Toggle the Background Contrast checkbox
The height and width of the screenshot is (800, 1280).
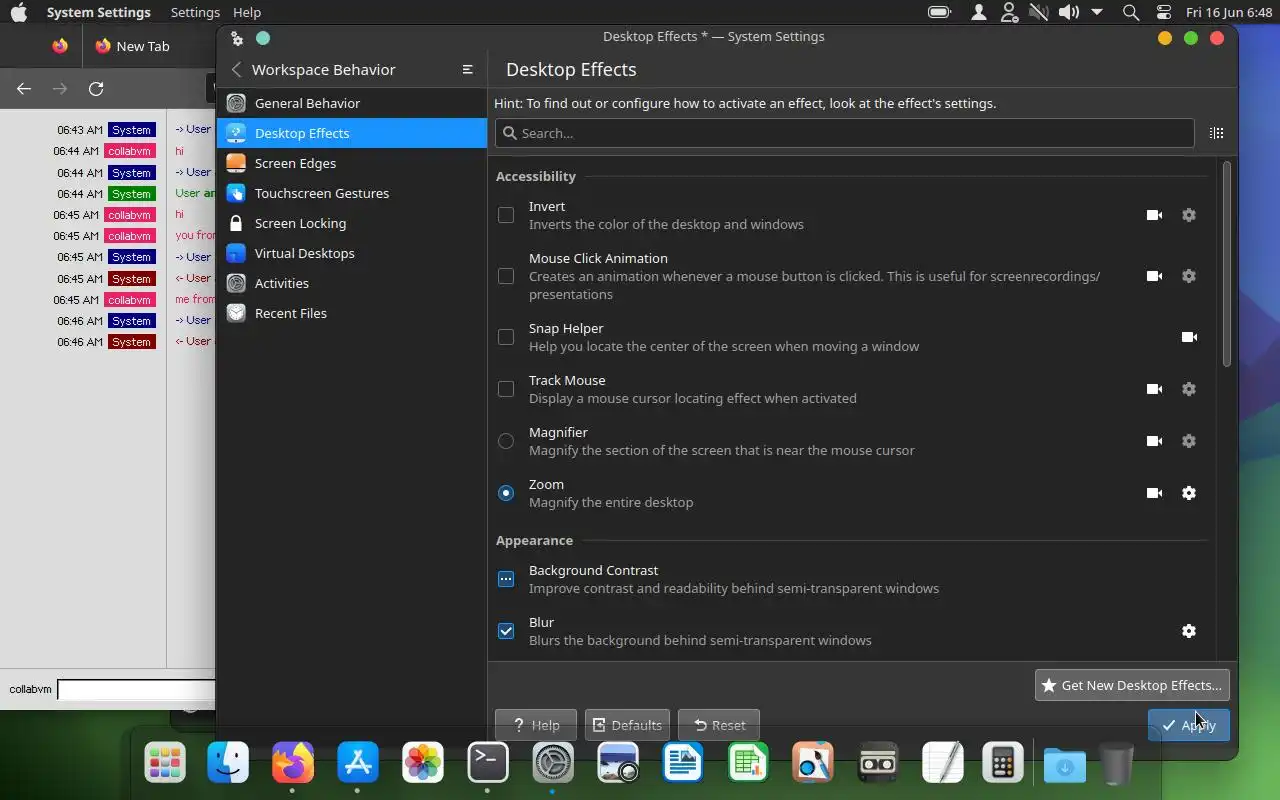pos(506,579)
